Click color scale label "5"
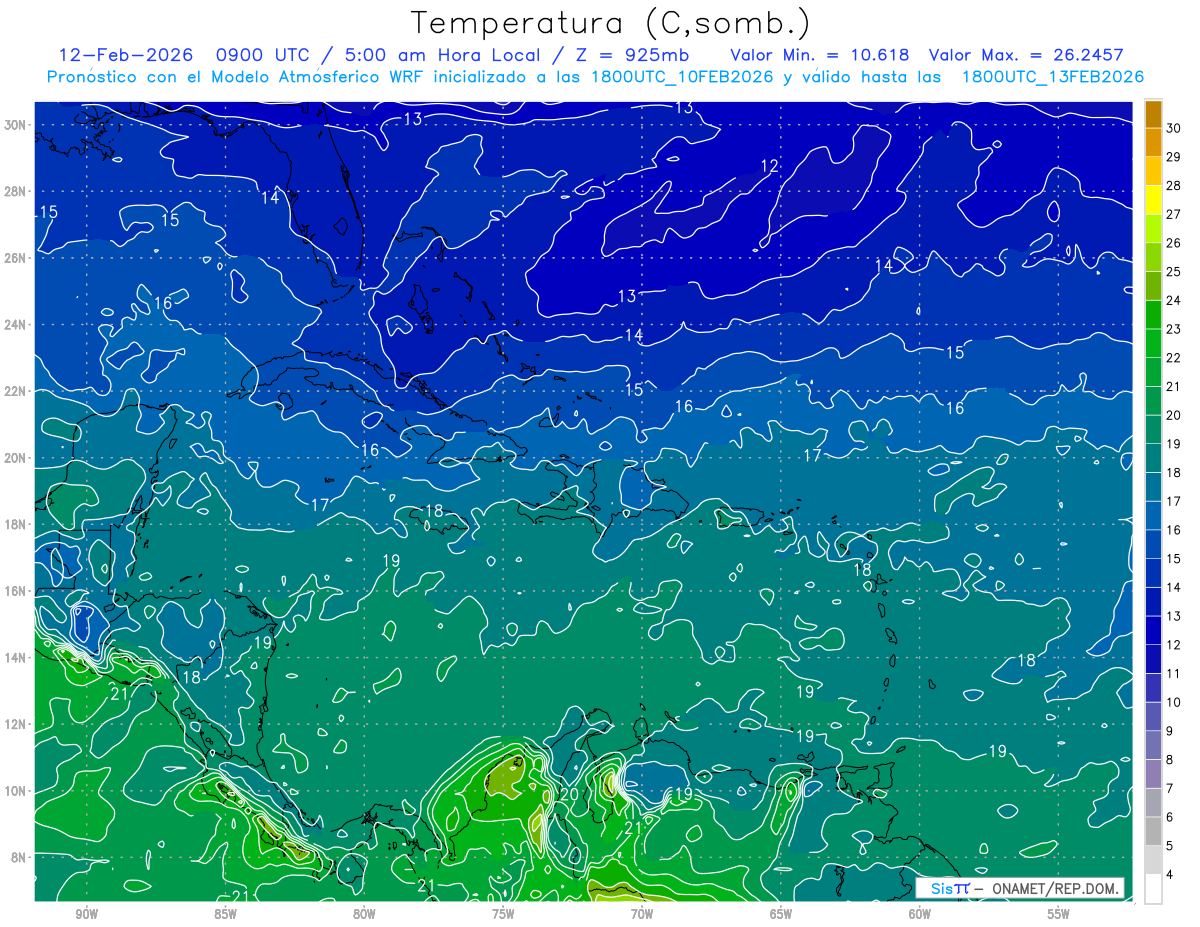1200x927 pixels. pyautogui.click(x=1170, y=846)
